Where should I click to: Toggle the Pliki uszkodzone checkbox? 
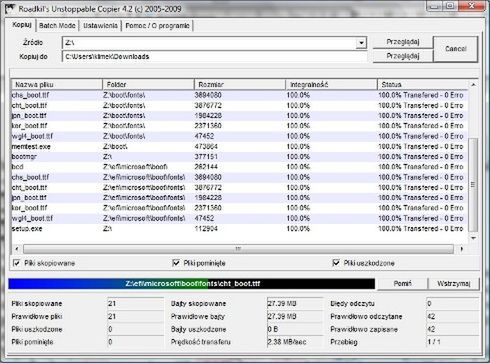[336, 263]
